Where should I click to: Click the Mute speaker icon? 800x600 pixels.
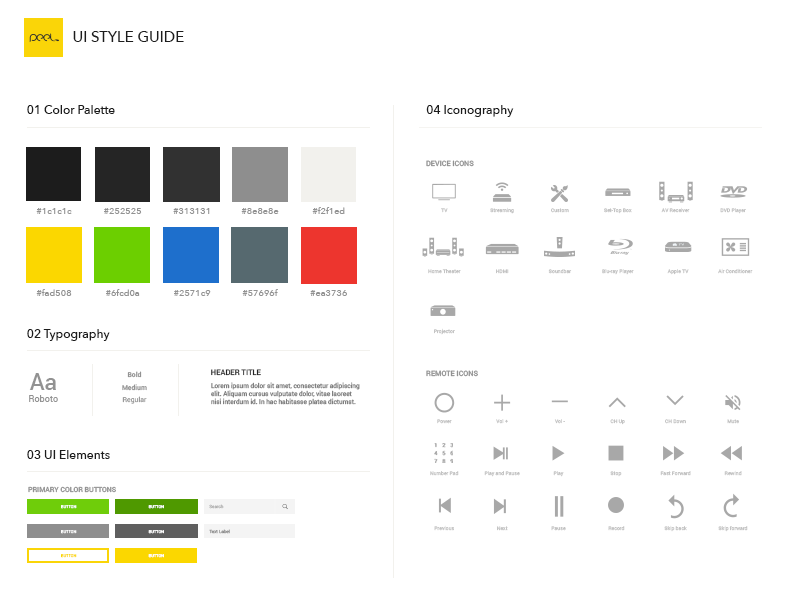[733, 403]
